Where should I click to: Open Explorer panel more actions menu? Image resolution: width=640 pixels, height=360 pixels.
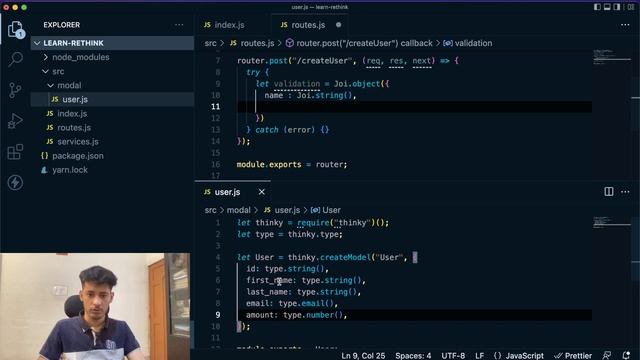pyautogui.click(x=179, y=25)
